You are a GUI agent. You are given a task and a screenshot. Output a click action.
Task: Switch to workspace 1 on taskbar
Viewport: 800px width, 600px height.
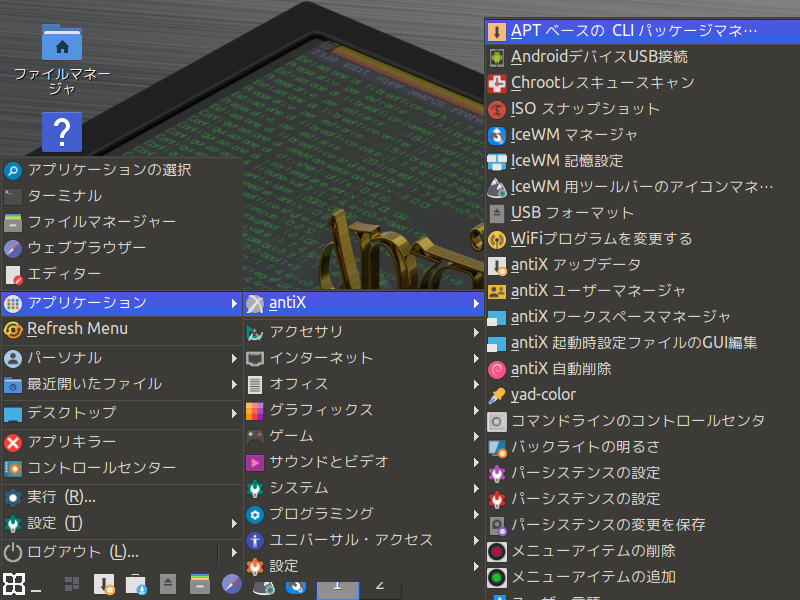338,589
